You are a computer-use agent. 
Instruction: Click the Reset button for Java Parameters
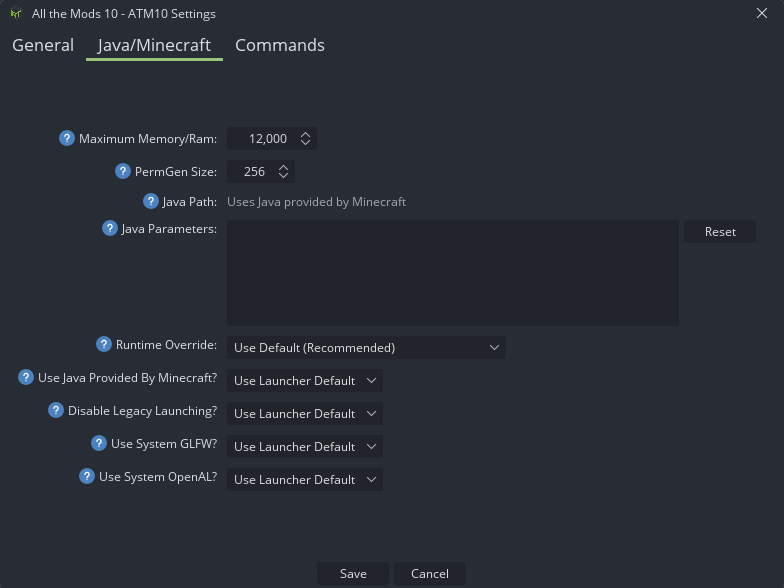(x=720, y=232)
